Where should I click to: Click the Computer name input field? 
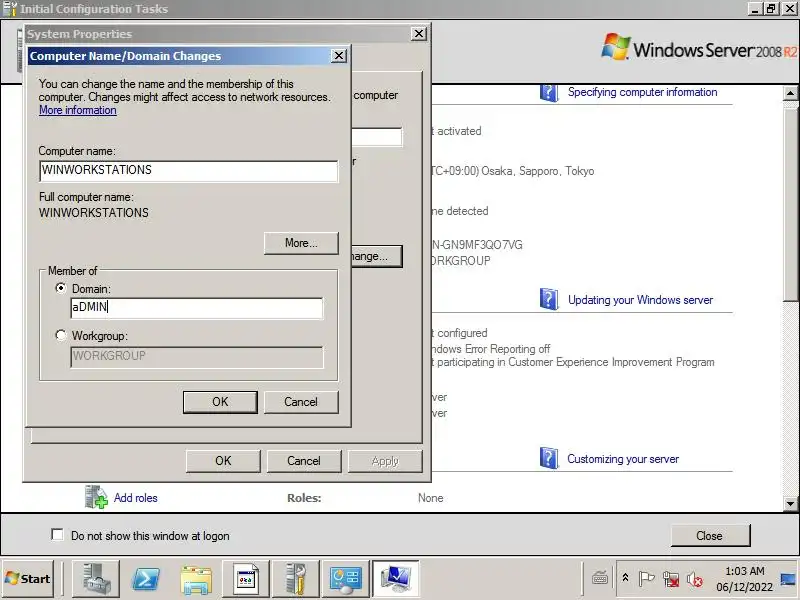coord(188,171)
